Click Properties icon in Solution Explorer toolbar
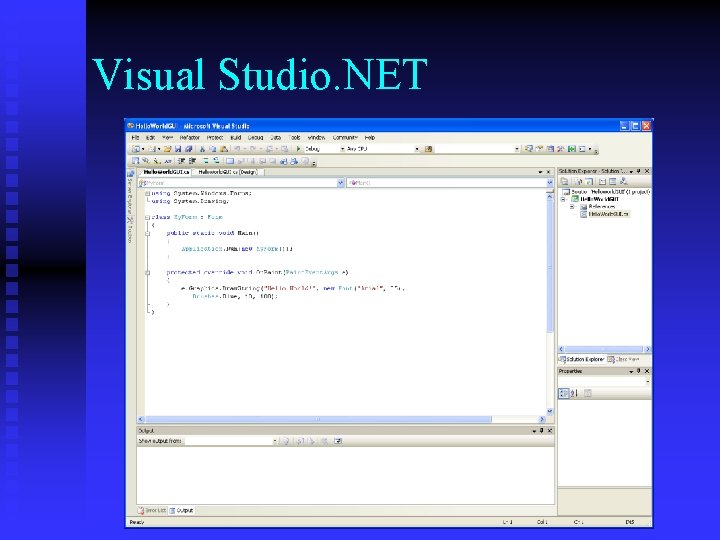Viewport: 720px width, 540px height. (x=565, y=182)
